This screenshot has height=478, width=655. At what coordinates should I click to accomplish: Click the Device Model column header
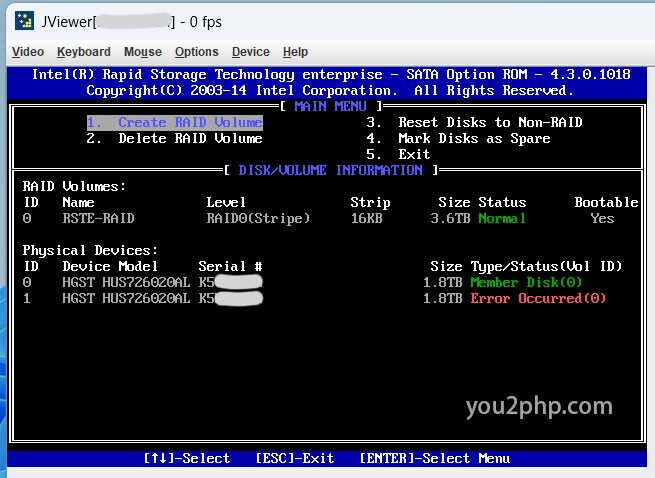coord(110,266)
